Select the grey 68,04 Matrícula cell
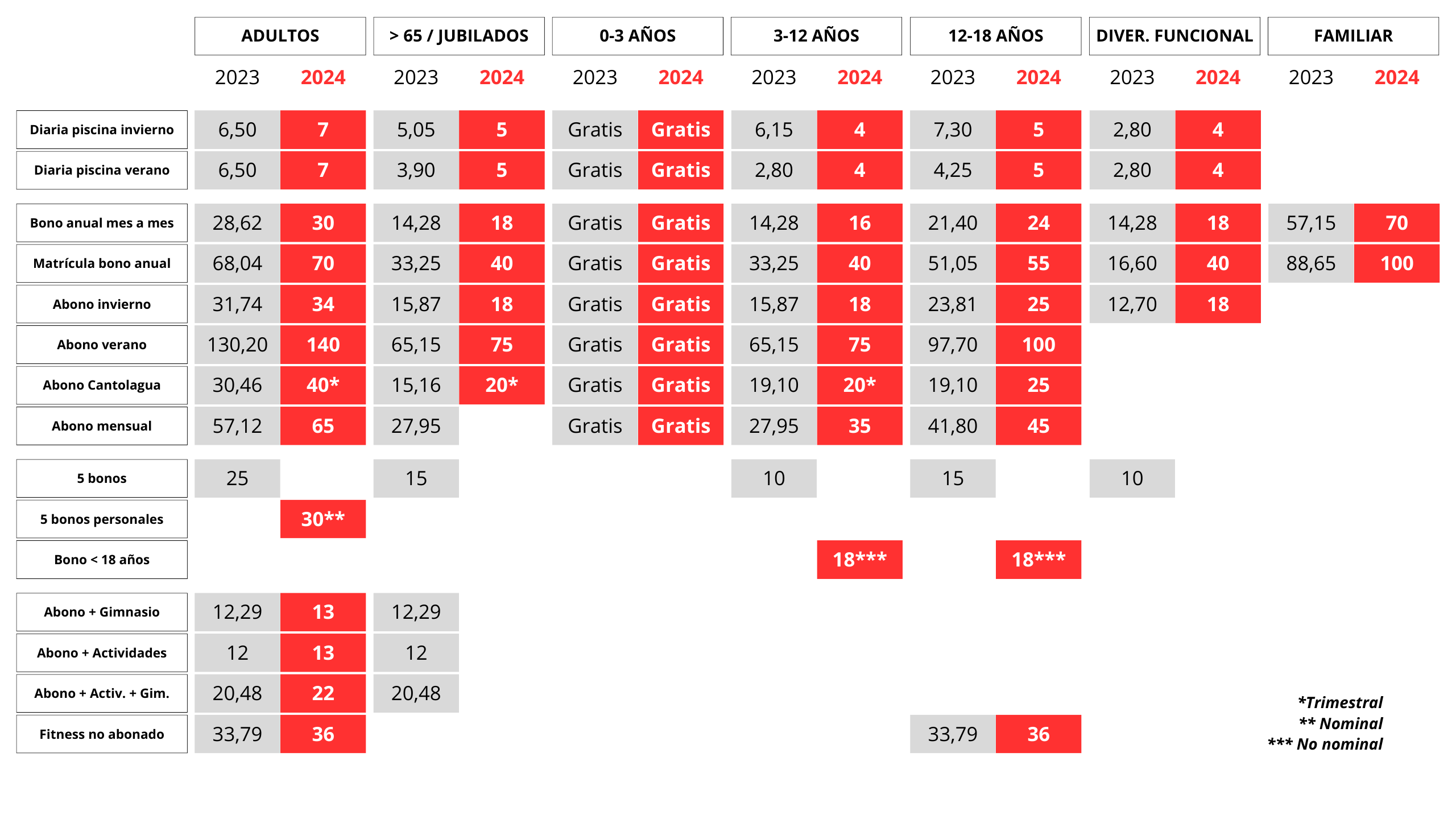 pyautogui.click(x=237, y=263)
